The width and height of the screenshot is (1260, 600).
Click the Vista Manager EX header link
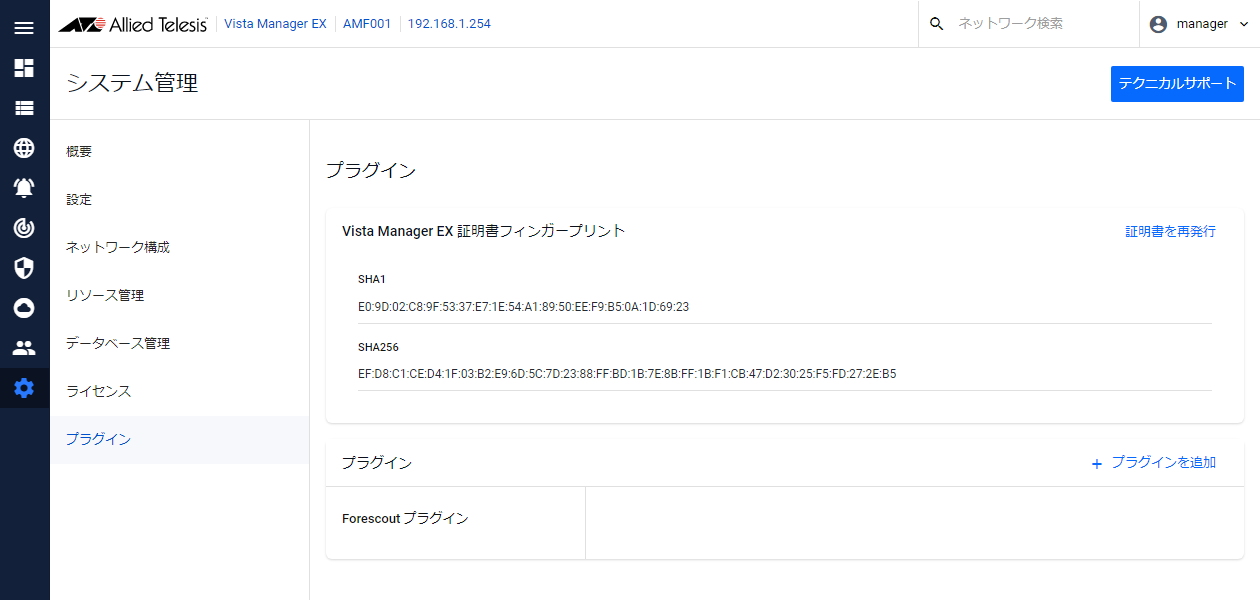(x=275, y=24)
